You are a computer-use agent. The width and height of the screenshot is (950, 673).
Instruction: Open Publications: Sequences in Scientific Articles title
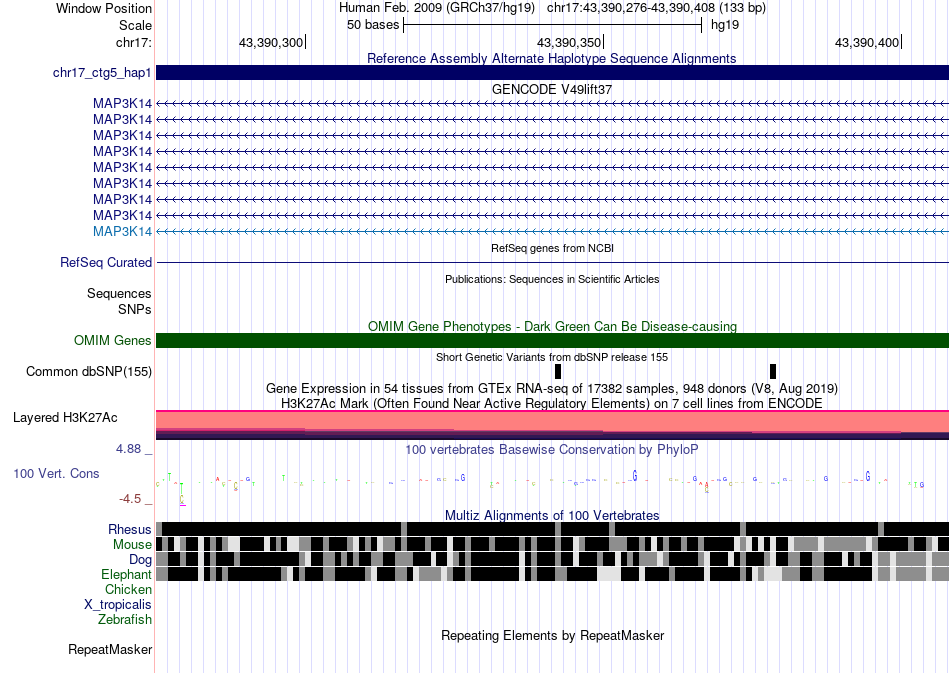pyautogui.click(x=552, y=279)
